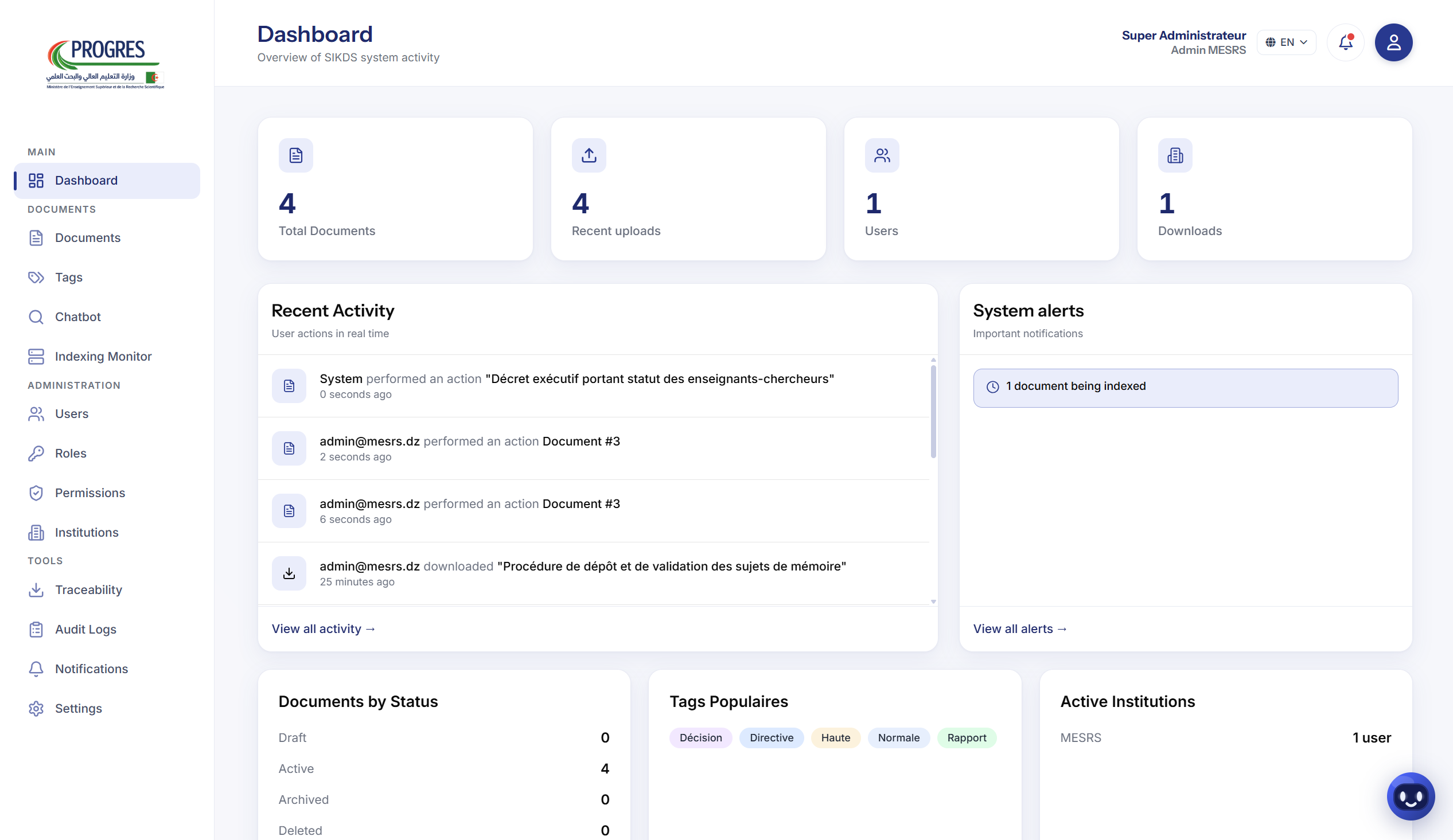Click the 'Super Administrateur' name label

1184,35
